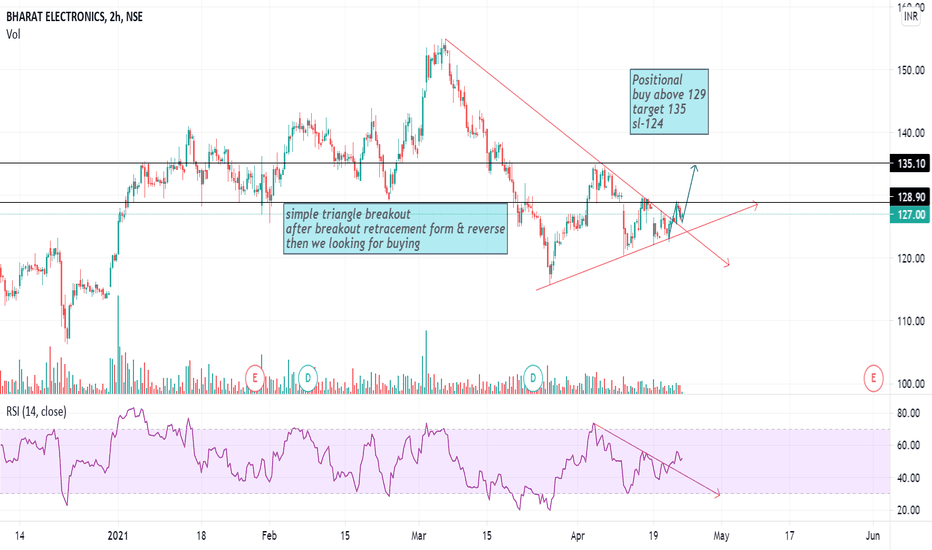Image resolution: width=932 pixels, height=550 pixels.
Task: Click the first dividend 'D' marker in February
Action: click(x=308, y=378)
